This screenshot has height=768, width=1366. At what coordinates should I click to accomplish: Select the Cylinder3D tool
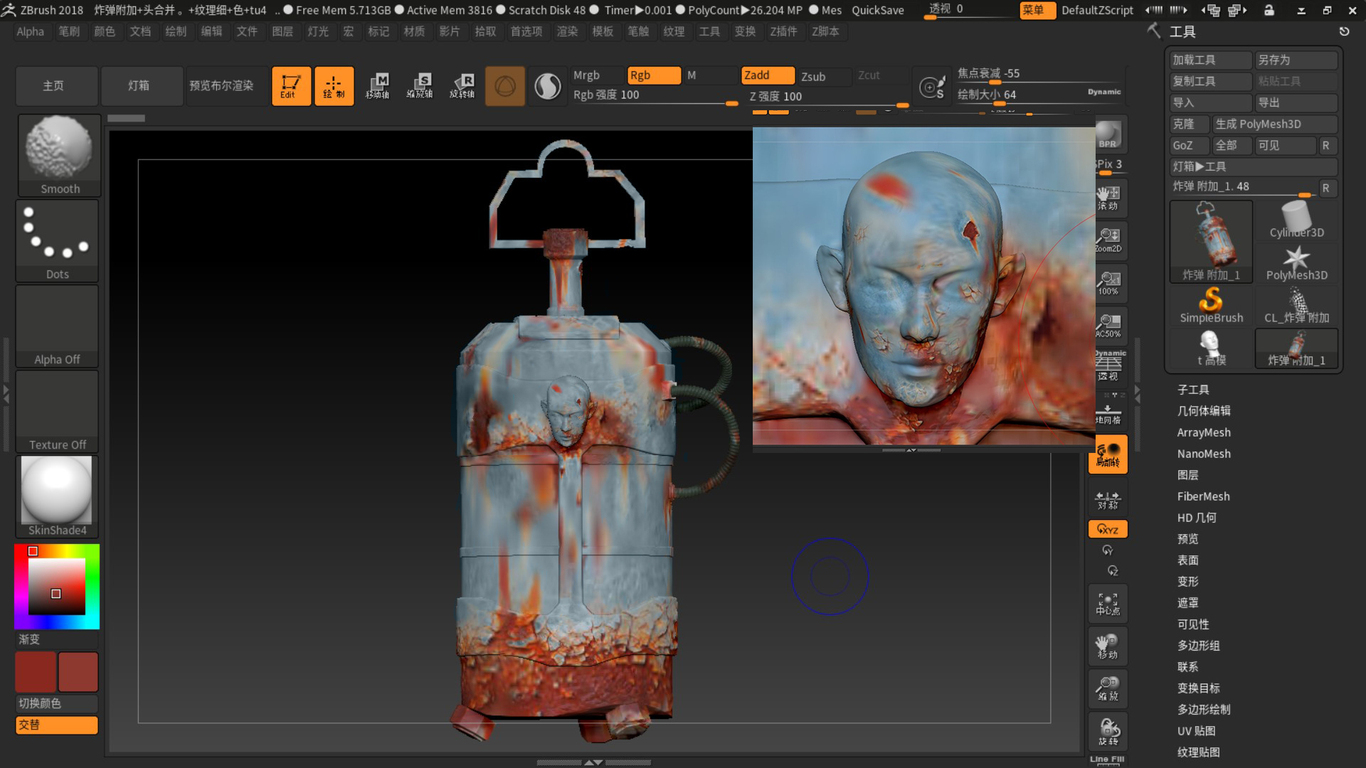click(x=1297, y=220)
